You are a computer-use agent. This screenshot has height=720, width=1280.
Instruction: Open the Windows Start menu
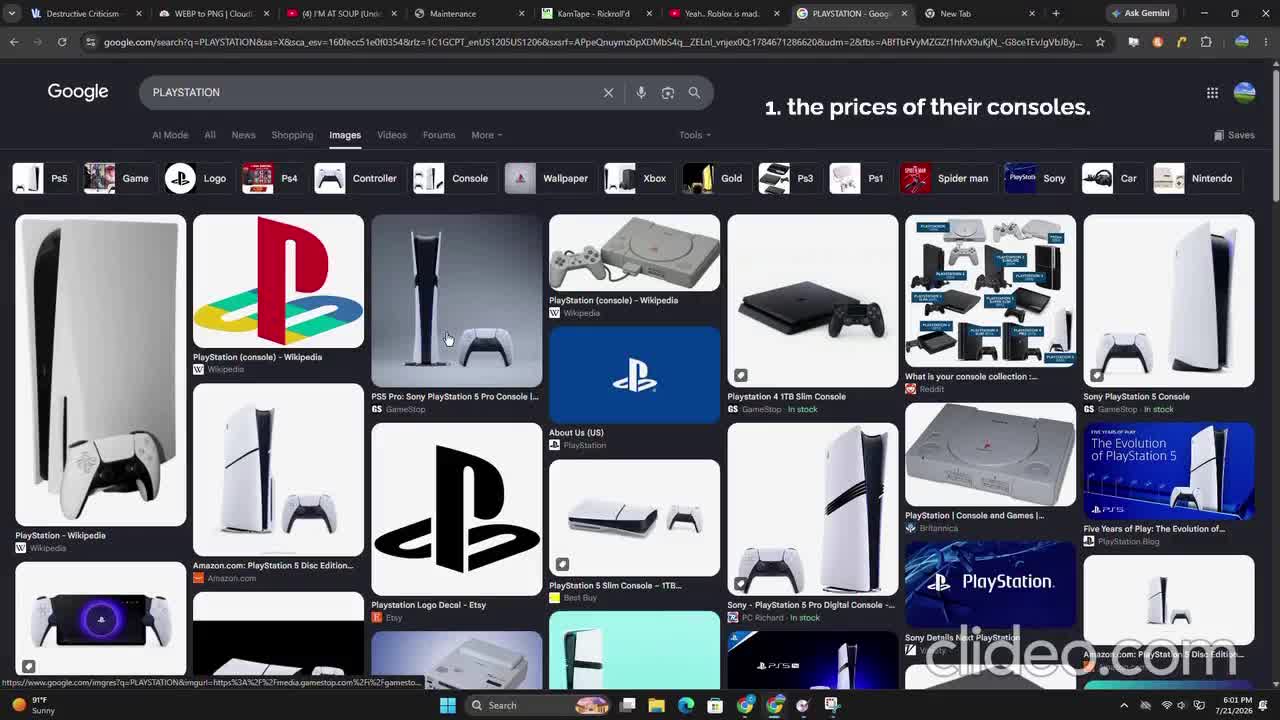click(448, 705)
